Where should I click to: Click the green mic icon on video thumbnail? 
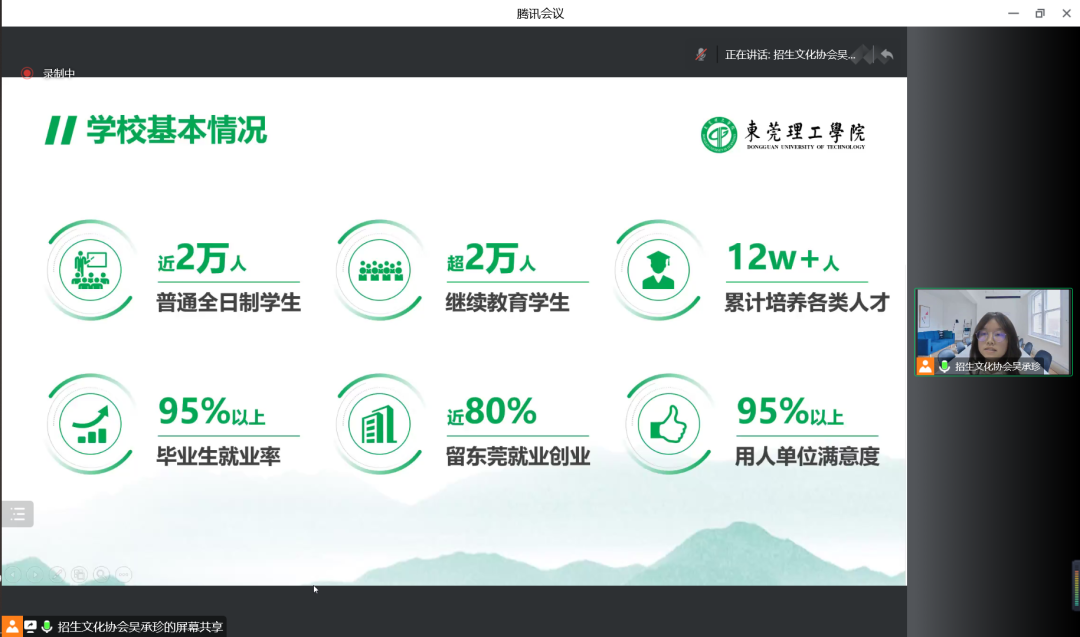click(944, 367)
